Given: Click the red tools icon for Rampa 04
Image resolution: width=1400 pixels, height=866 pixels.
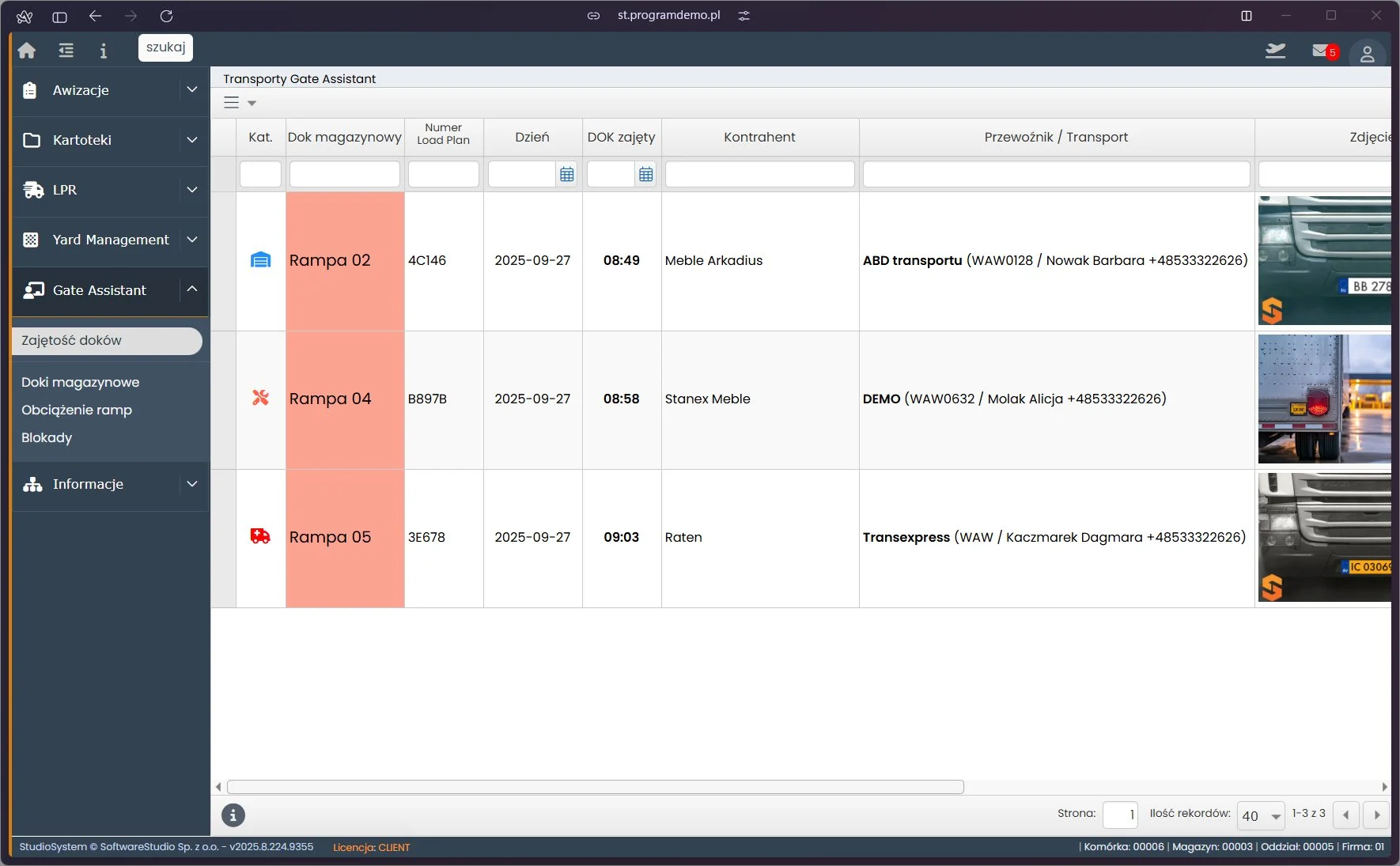Looking at the screenshot, I should [x=260, y=398].
